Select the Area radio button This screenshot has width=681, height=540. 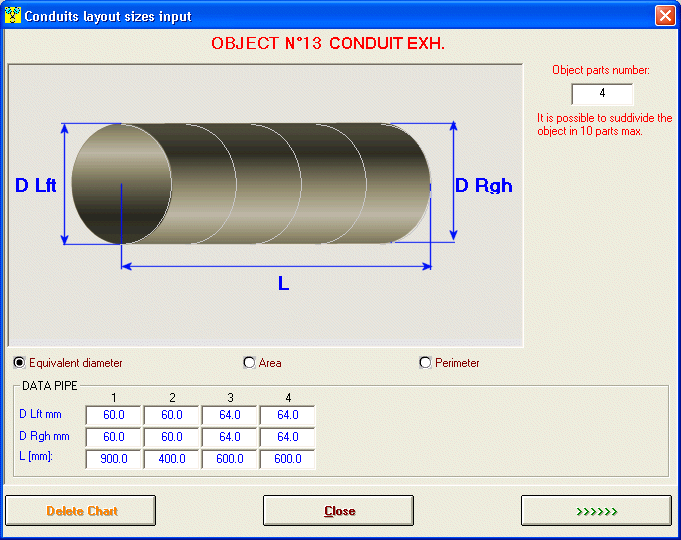click(249, 362)
